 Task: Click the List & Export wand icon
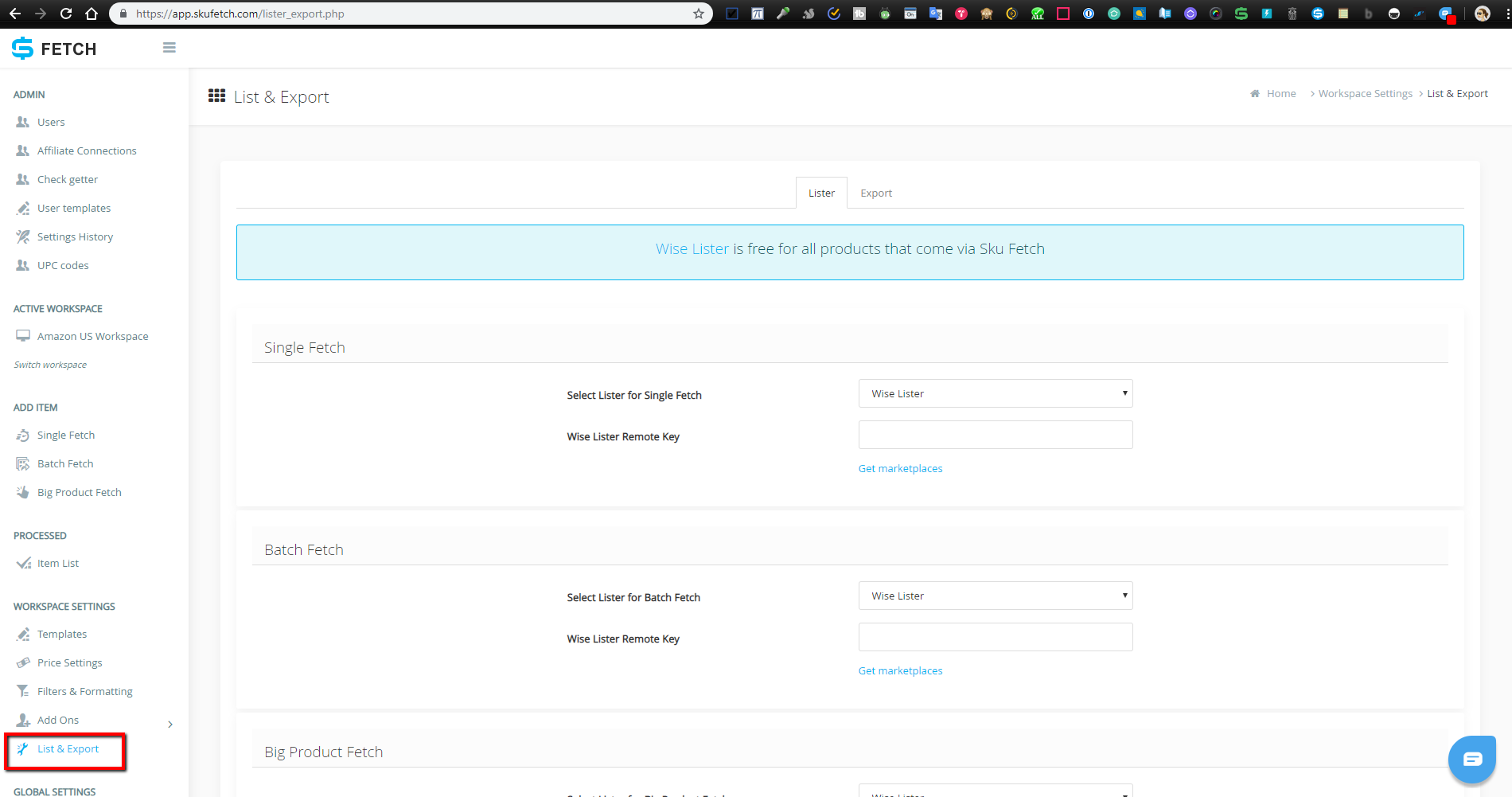[23, 748]
